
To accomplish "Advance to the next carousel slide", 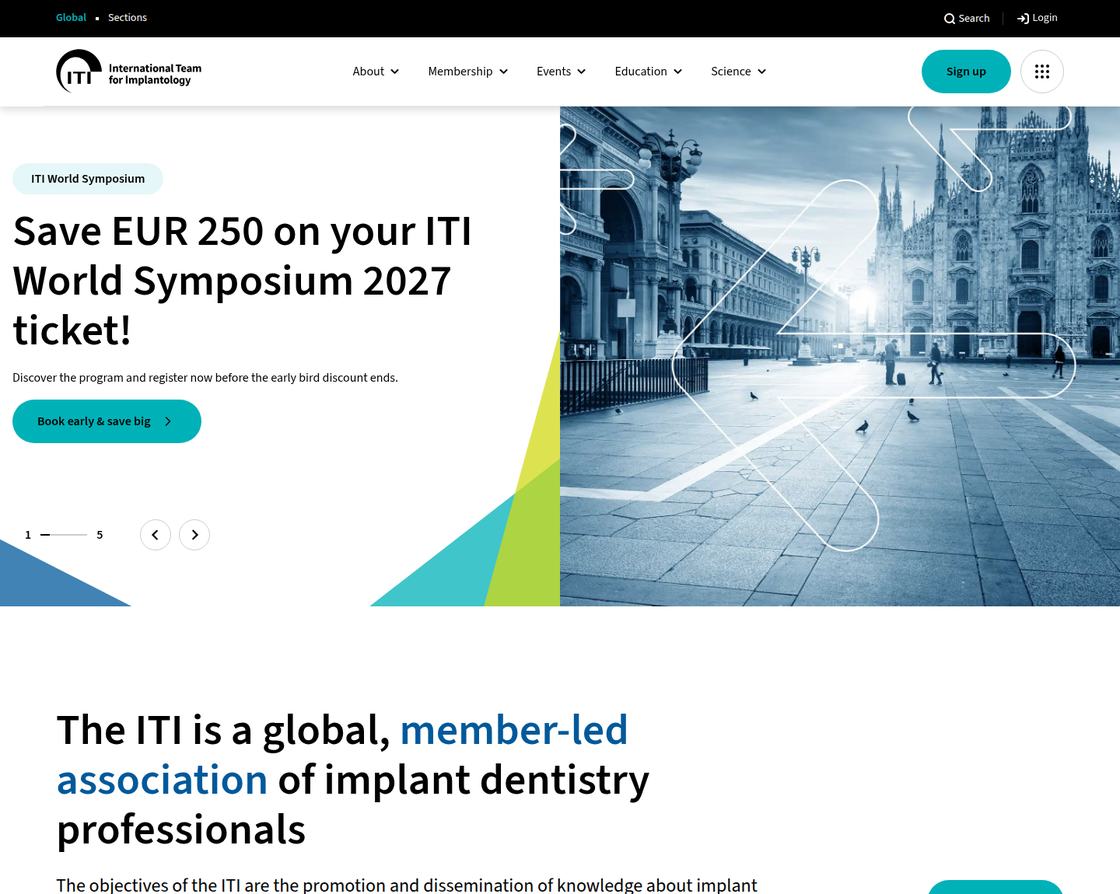I will tap(194, 535).
